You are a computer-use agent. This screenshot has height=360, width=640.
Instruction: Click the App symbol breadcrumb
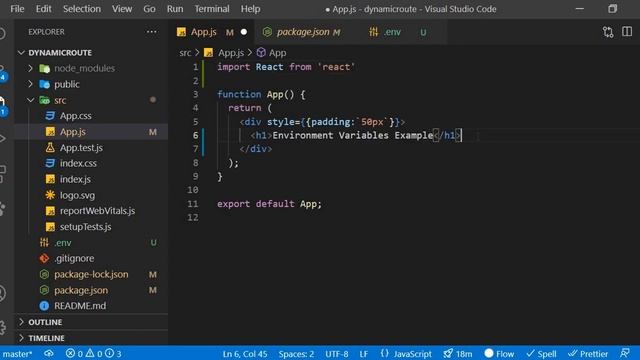click(271, 53)
